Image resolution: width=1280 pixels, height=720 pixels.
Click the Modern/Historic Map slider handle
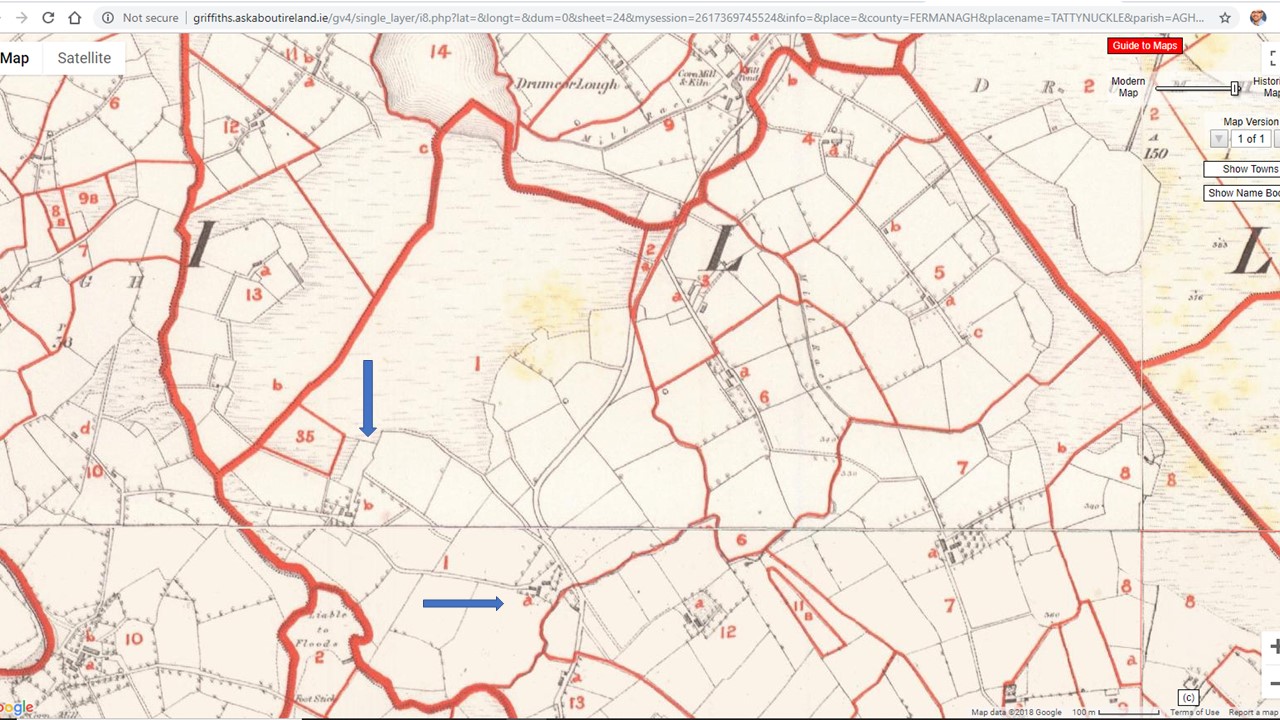pyautogui.click(x=1235, y=88)
